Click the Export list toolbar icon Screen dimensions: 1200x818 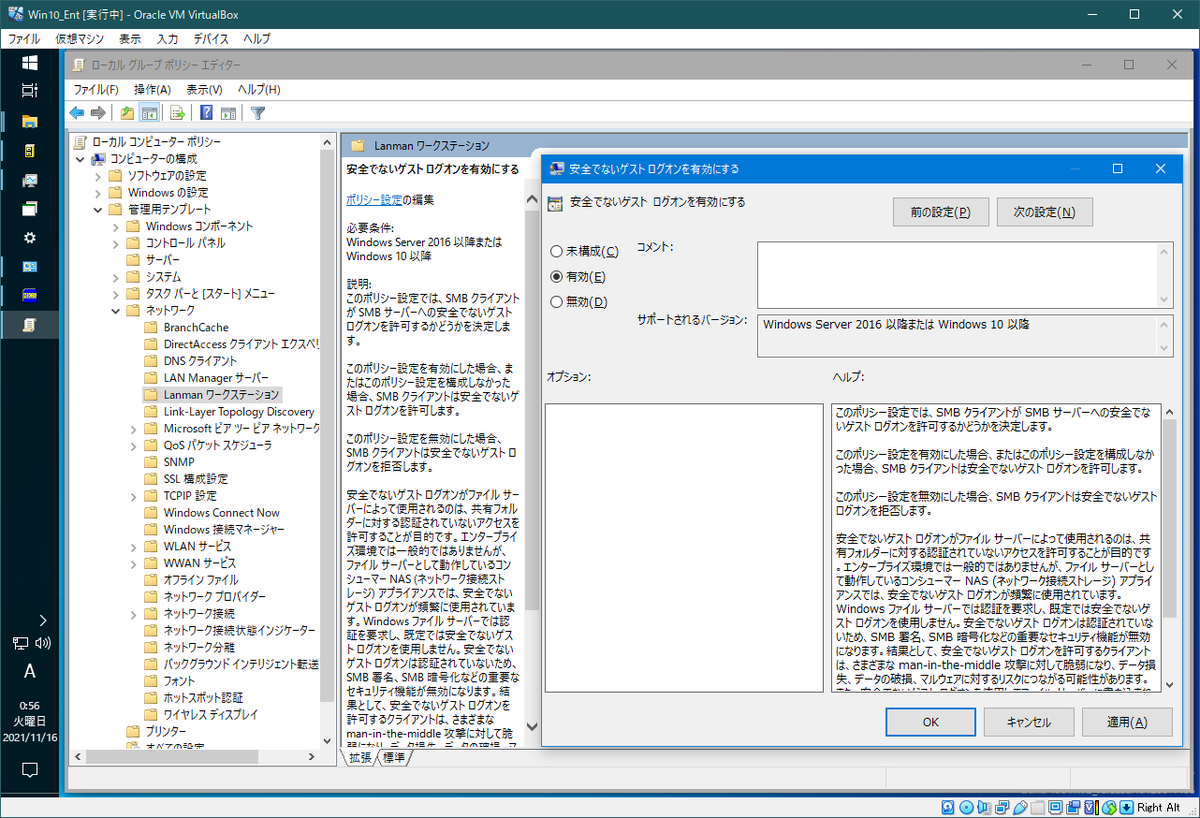(177, 113)
